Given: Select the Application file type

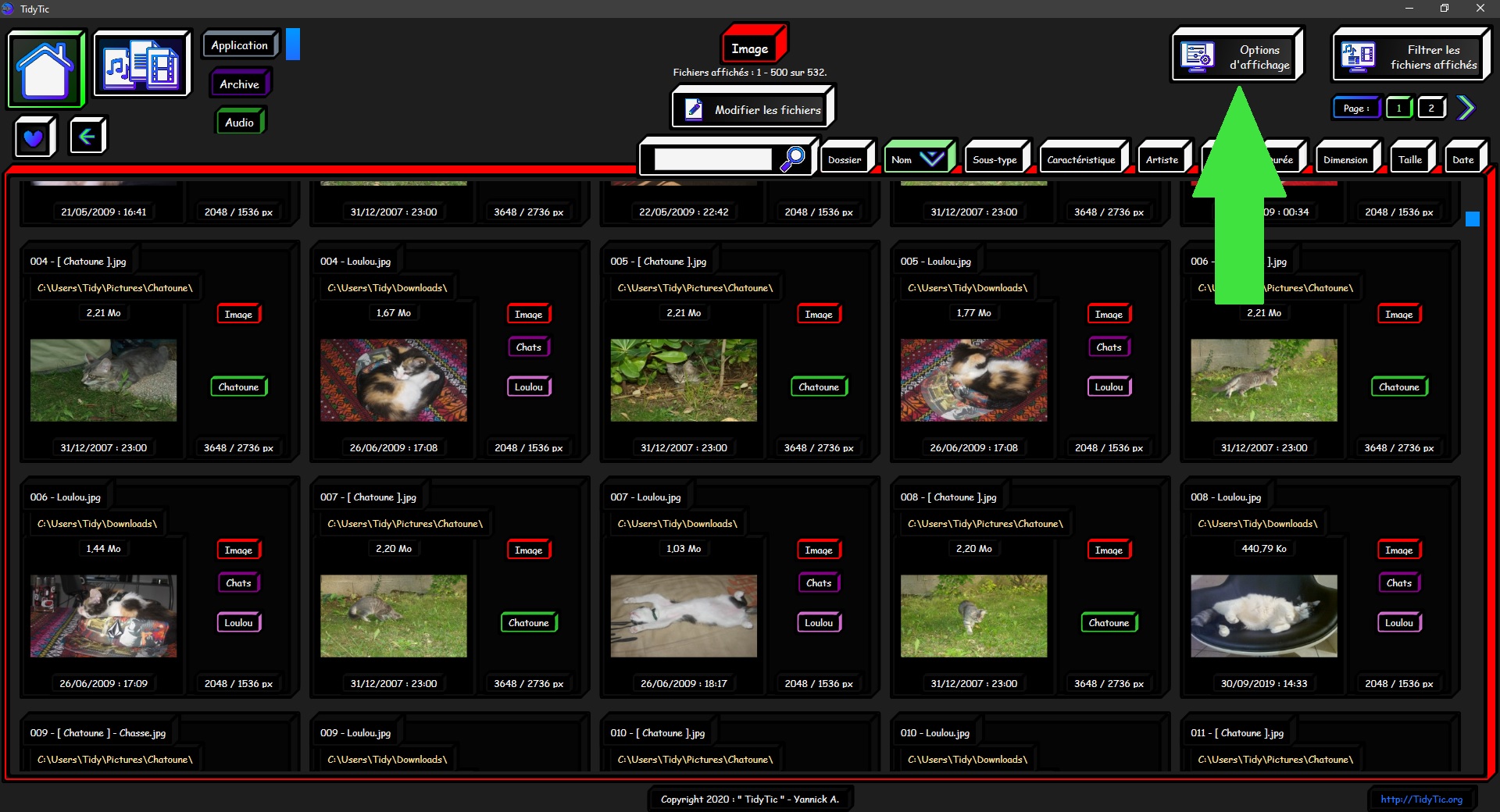Looking at the screenshot, I should pos(241,45).
